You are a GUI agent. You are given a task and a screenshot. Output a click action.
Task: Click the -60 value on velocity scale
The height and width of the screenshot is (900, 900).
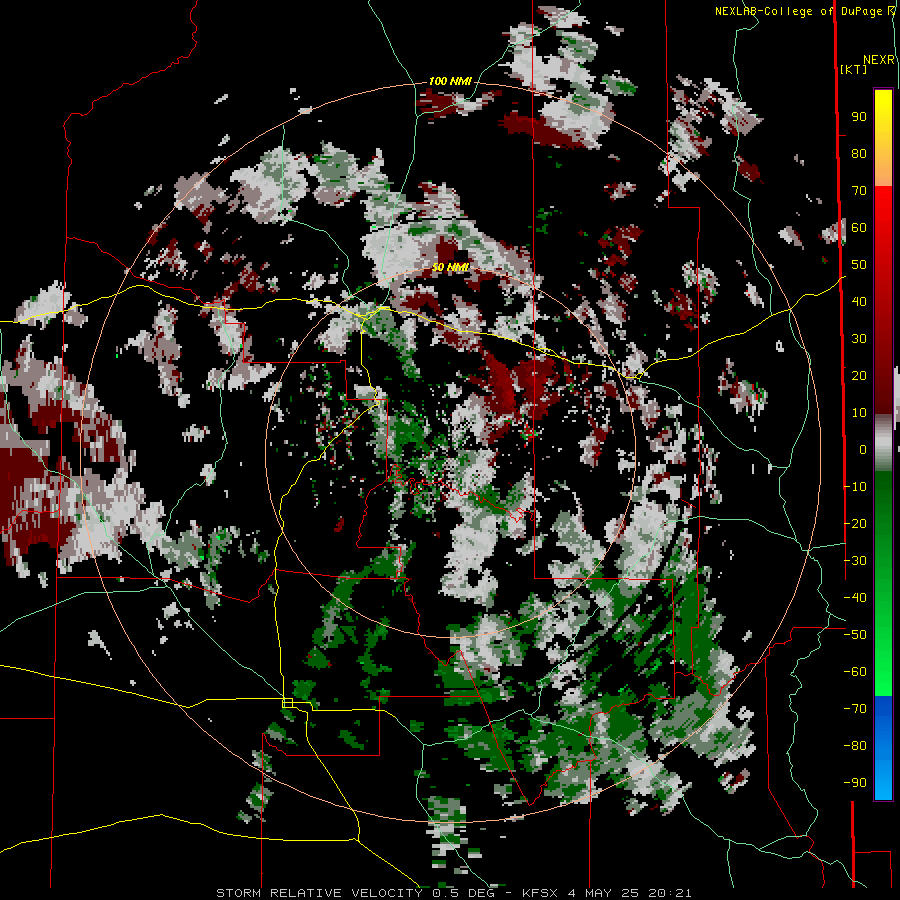click(x=855, y=672)
